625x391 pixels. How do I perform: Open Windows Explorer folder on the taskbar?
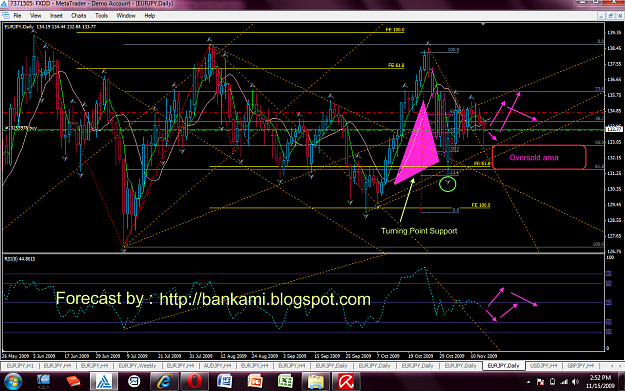[x=316, y=381]
